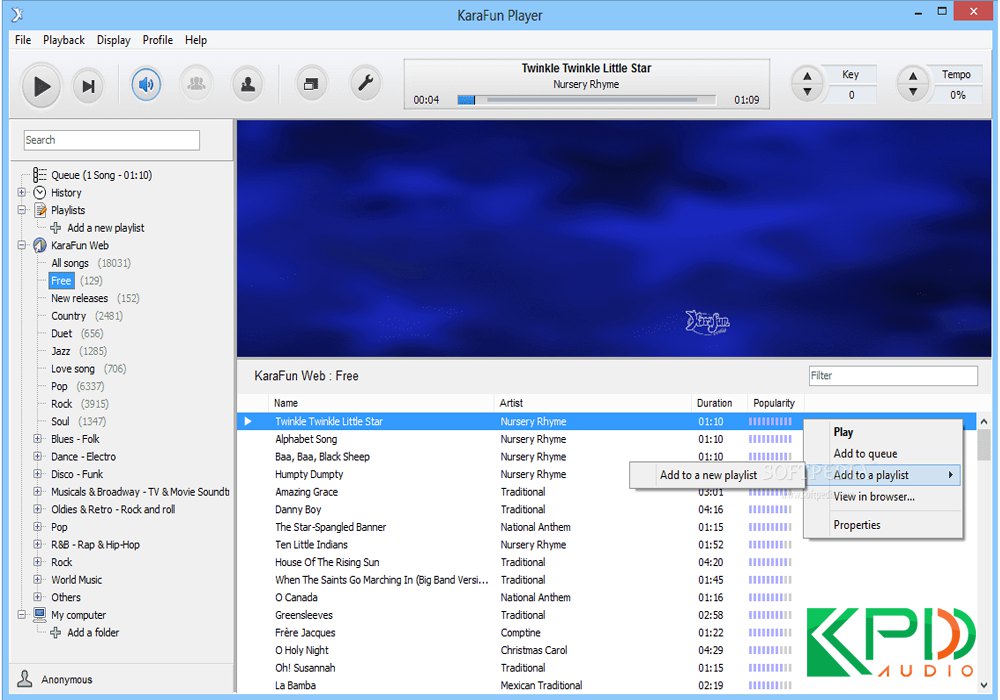1000x700 pixels.
Task: Click Add a folder under My computer
Action: point(92,633)
